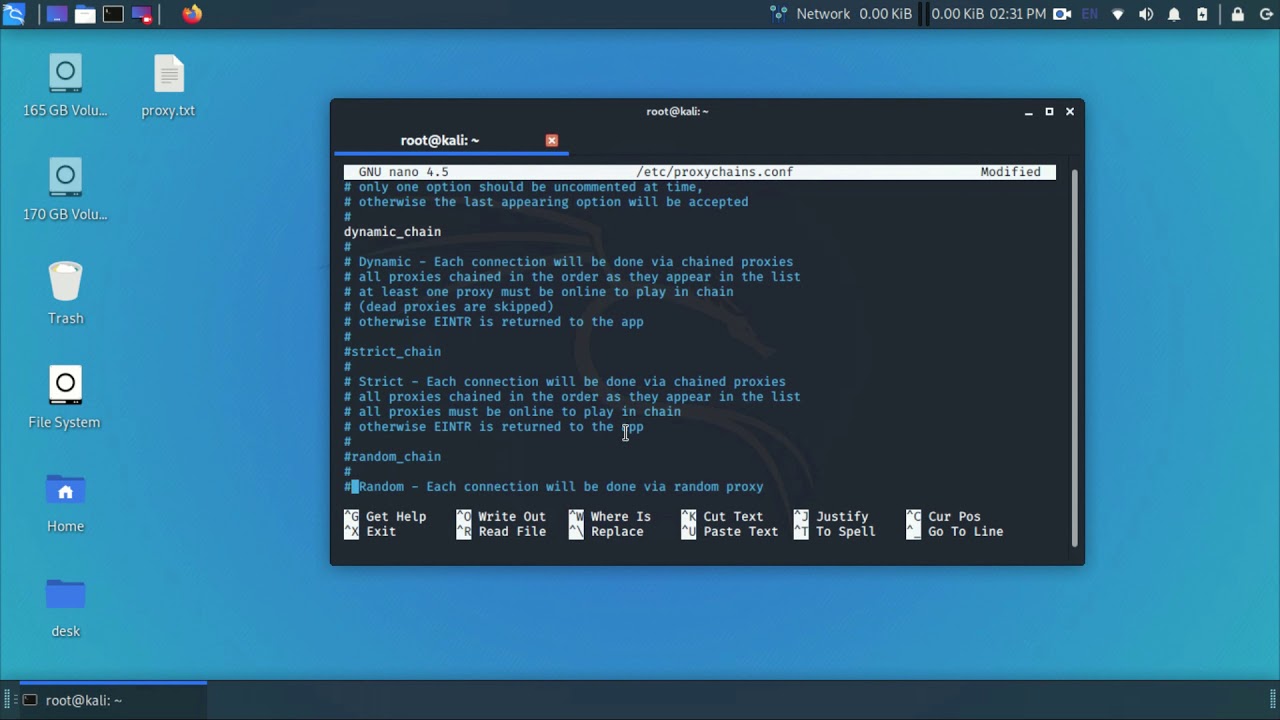Screen dimensions: 1280x720
Task: Click the Cut Text shortcut hint
Action: (722, 517)
